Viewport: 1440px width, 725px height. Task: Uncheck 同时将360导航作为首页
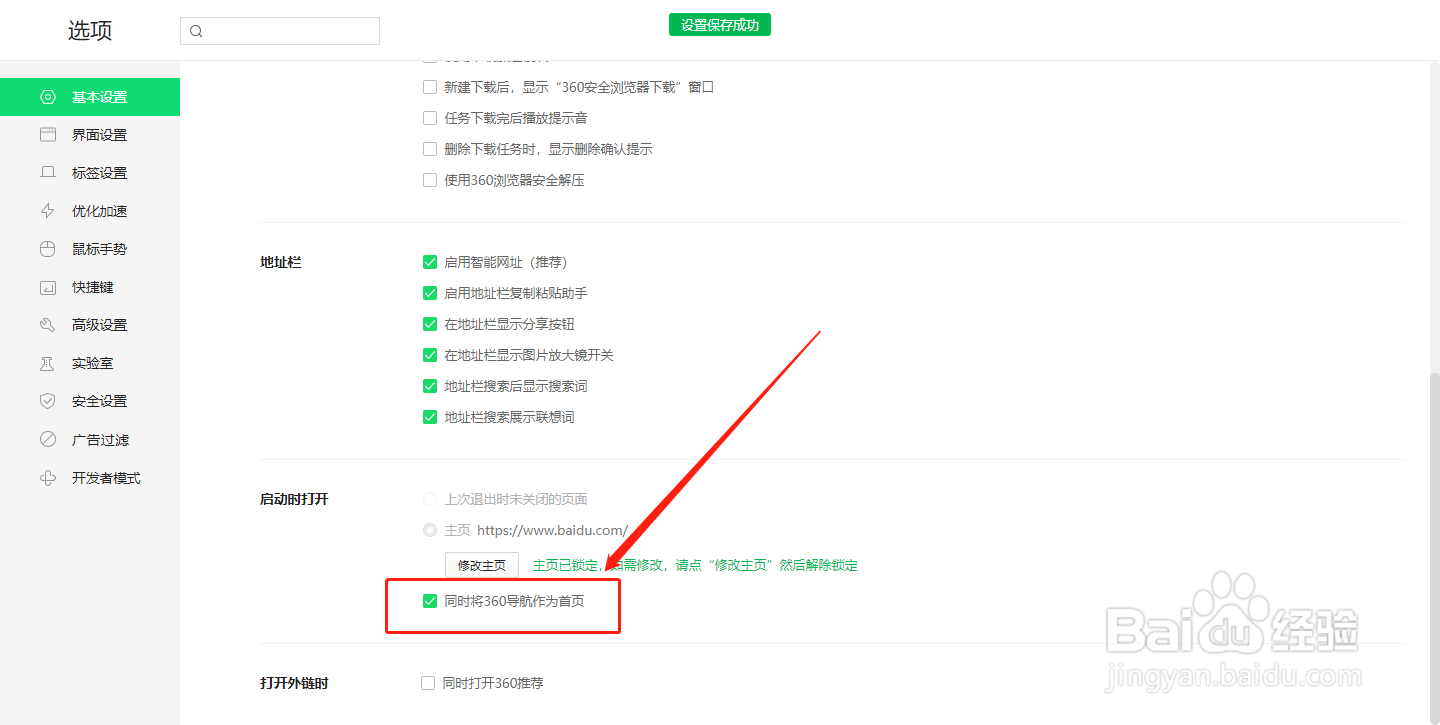430,601
